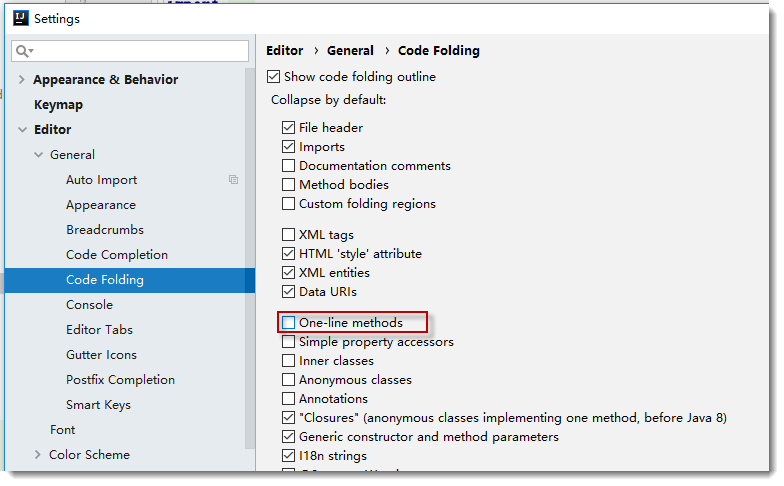This screenshot has width=784, height=486.
Task: Collapse the Editor tree node
Action: tap(22, 130)
